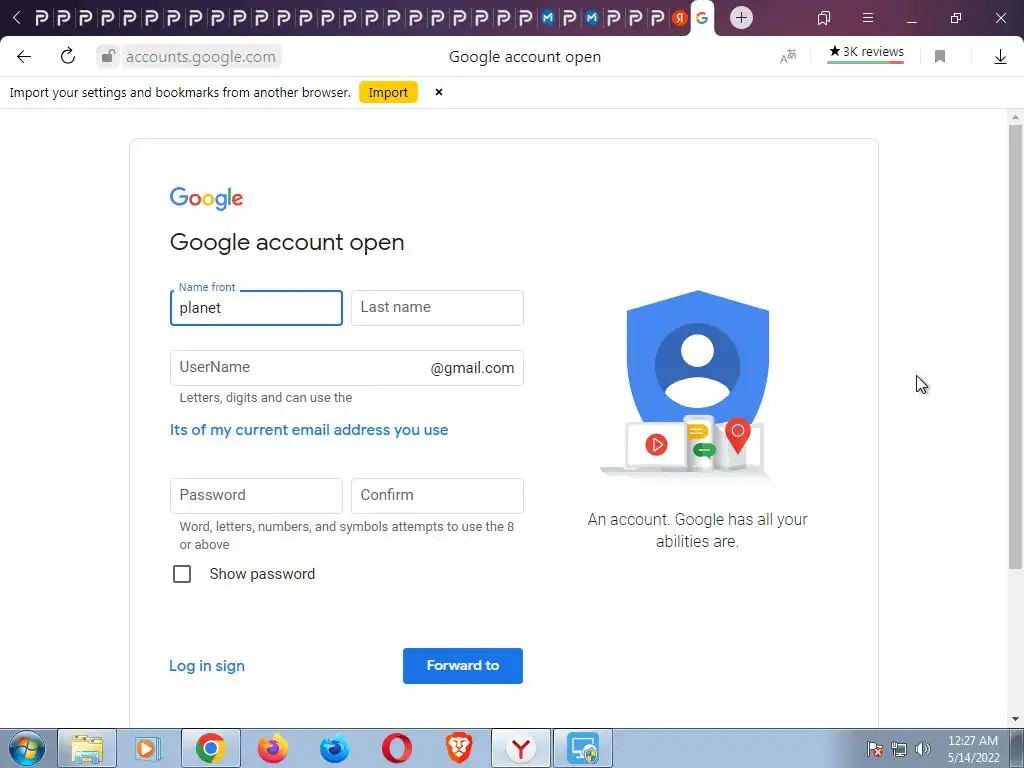Open the monitor-with-shield taskbar icon
Viewport: 1024px width, 768px height.
point(583,748)
